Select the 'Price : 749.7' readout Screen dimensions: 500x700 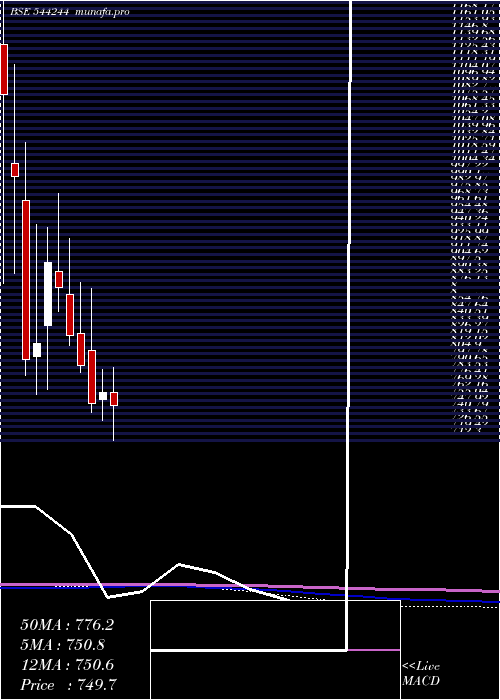tap(69, 685)
